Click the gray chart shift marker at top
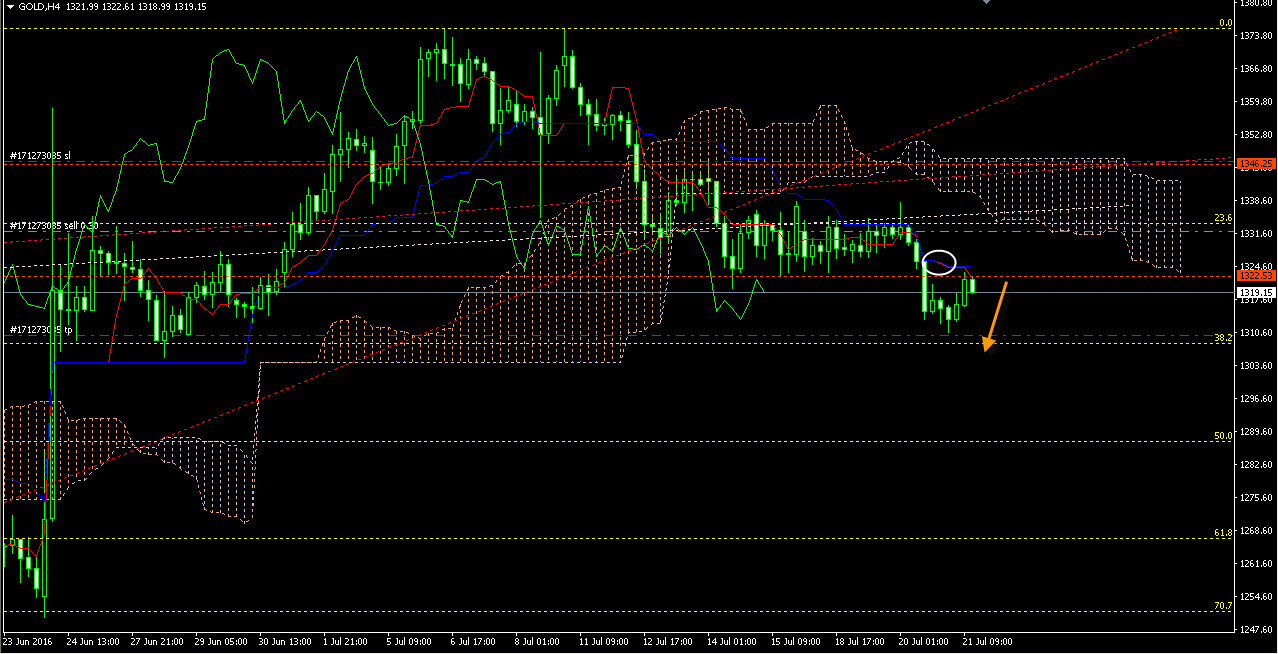The image size is (1278, 654). coord(987,2)
